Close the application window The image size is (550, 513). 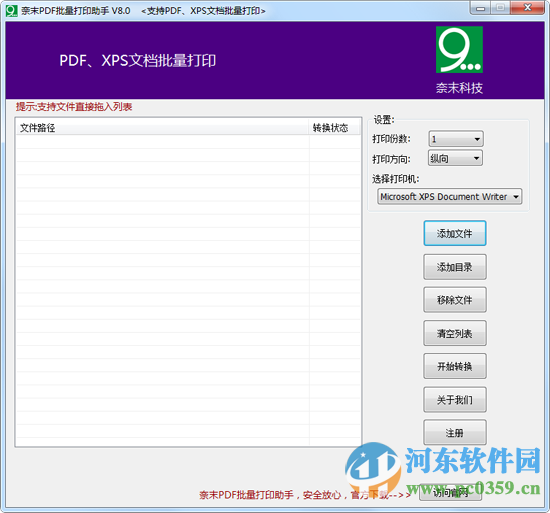point(528,8)
